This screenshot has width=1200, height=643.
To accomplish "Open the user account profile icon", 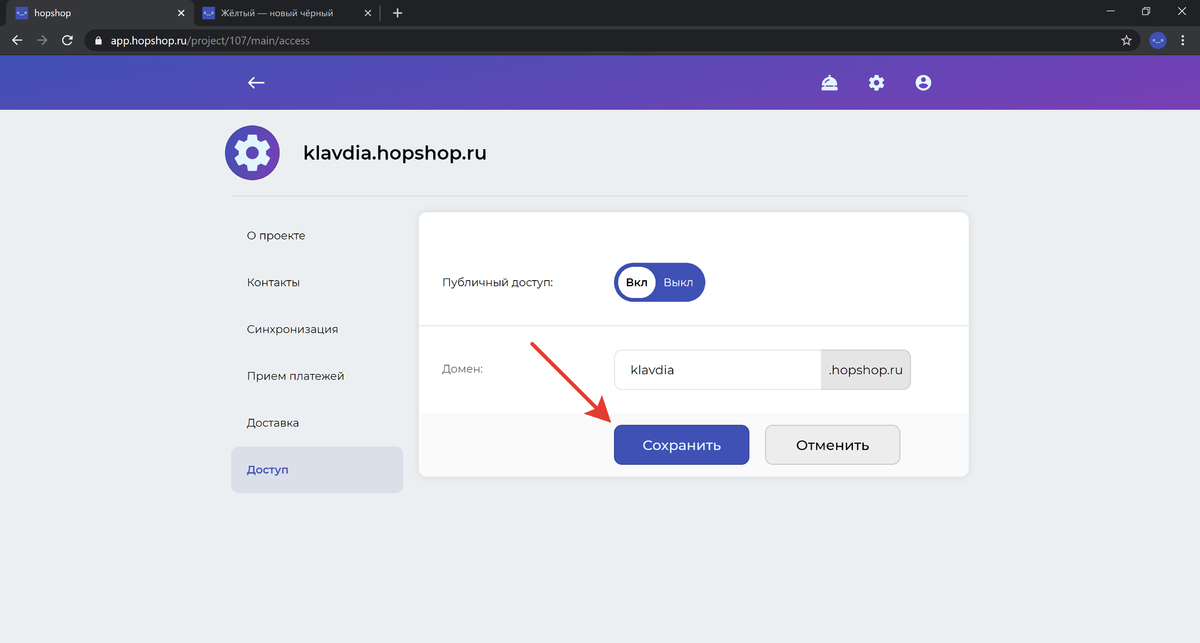I will [x=923, y=83].
